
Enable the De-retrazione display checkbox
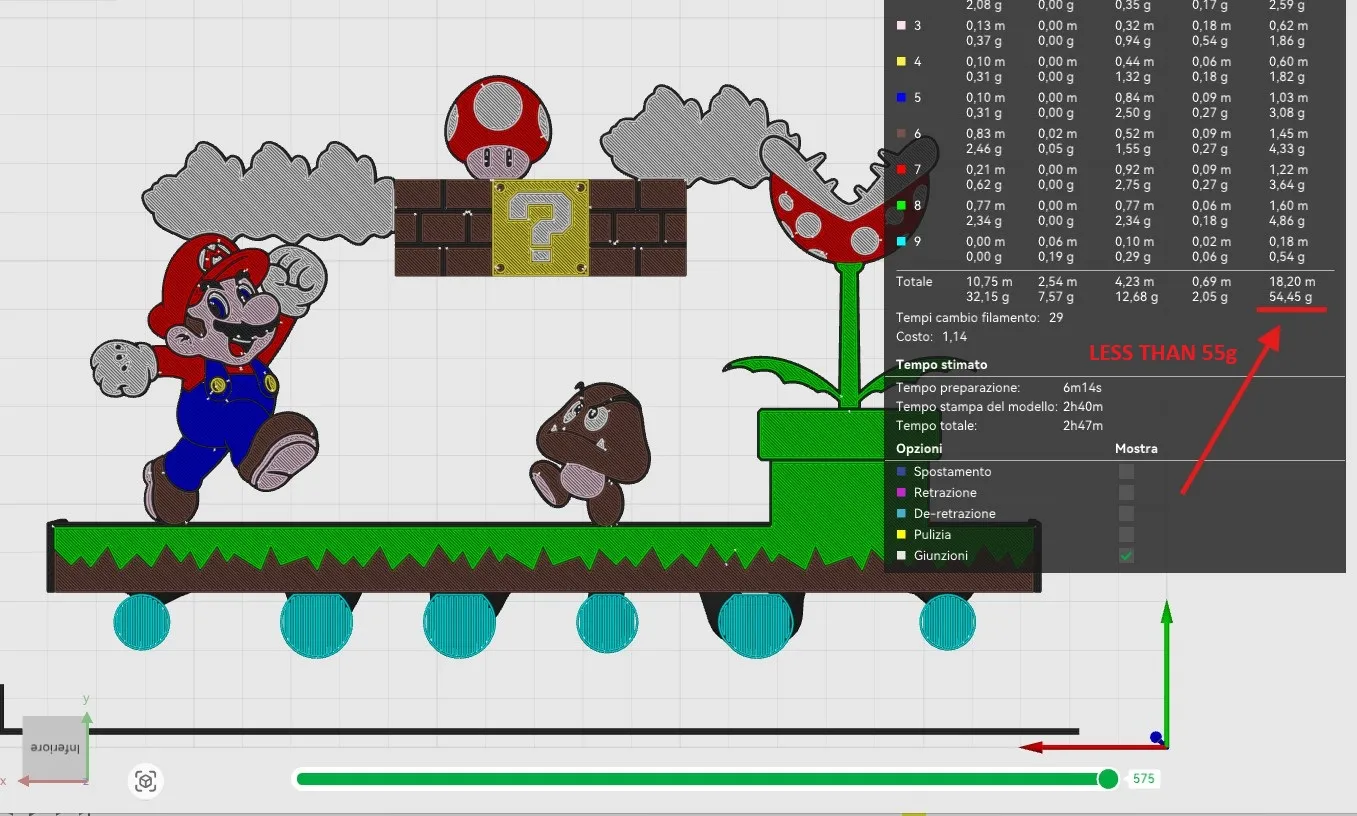[x=1127, y=513]
